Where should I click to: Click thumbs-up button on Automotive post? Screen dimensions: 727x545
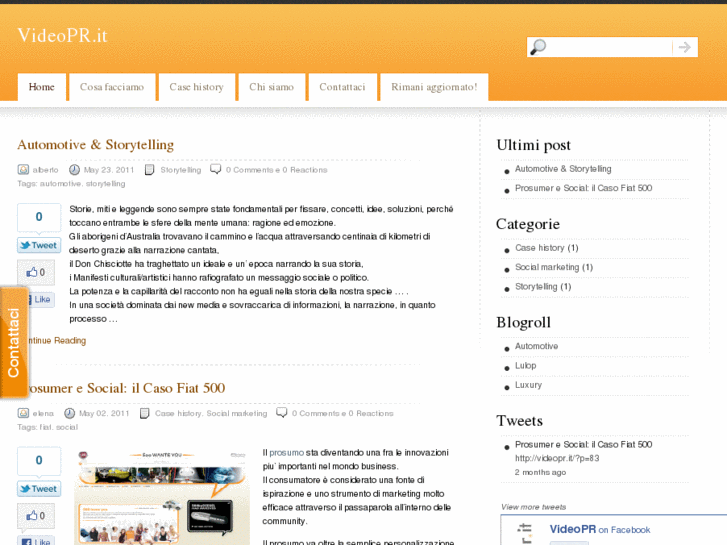pyautogui.click(x=36, y=272)
